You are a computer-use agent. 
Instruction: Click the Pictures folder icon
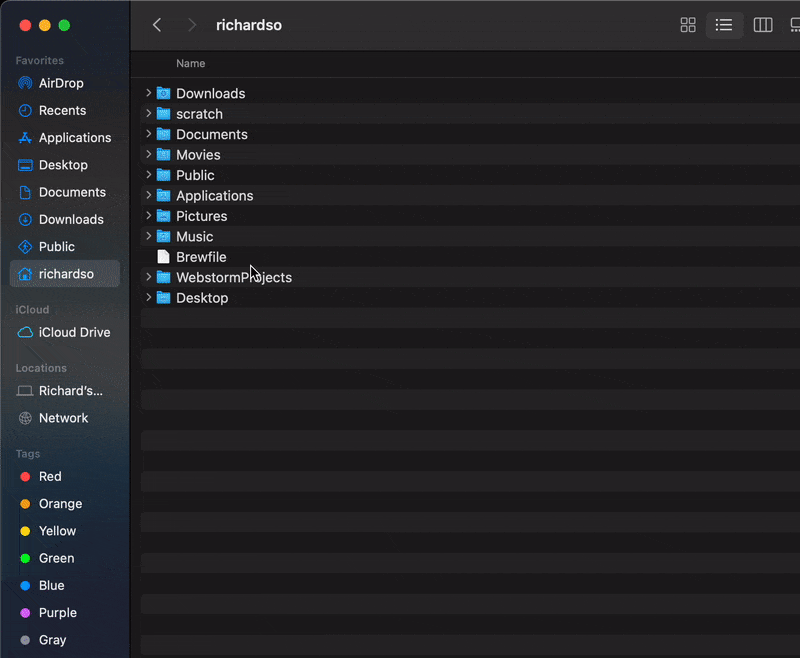(x=163, y=216)
